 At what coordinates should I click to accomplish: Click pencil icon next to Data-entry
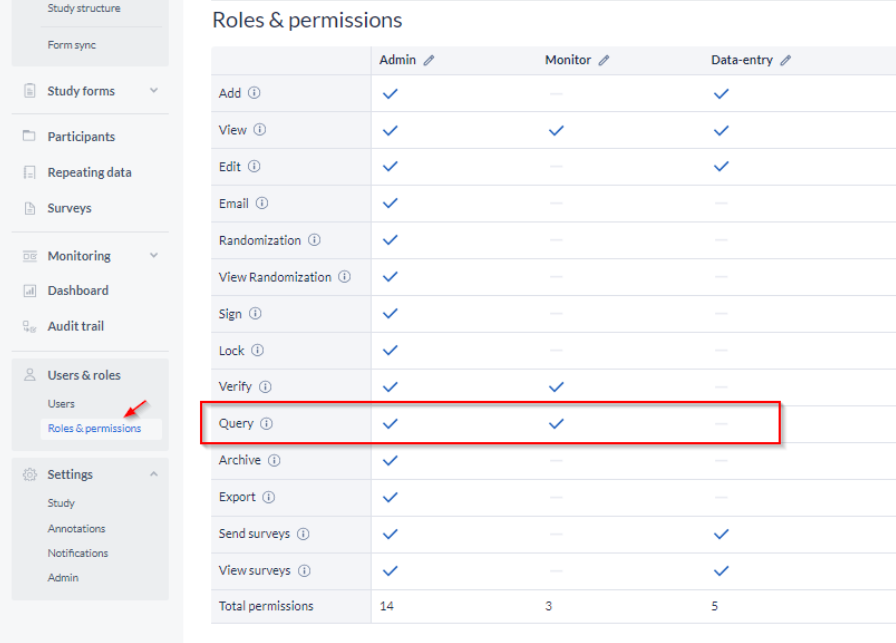click(786, 60)
